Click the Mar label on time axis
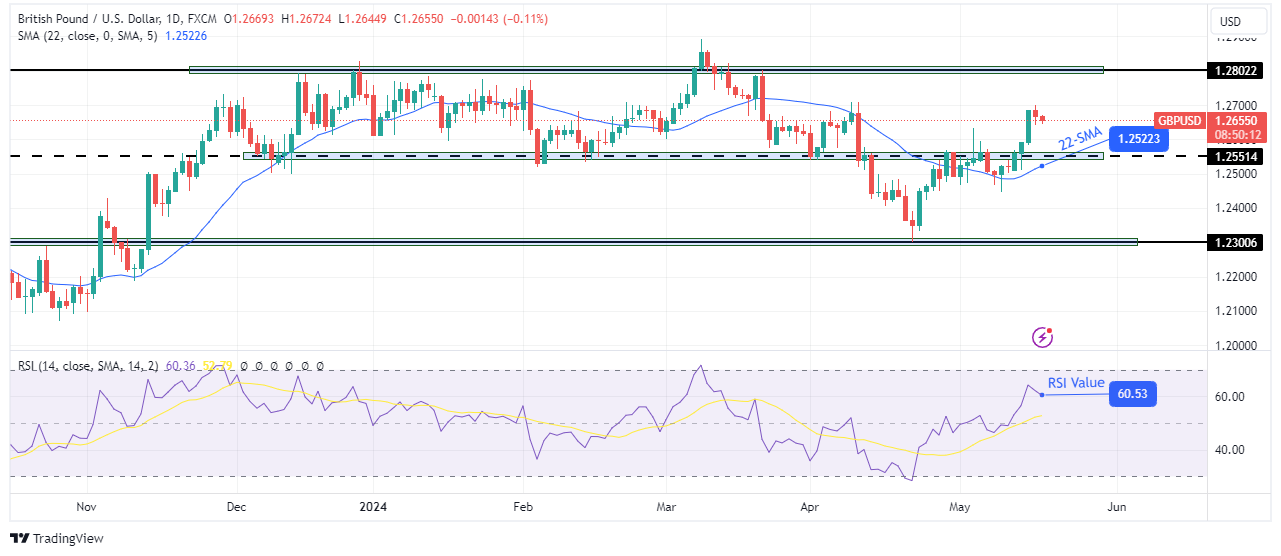 click(x=665, y=507)
